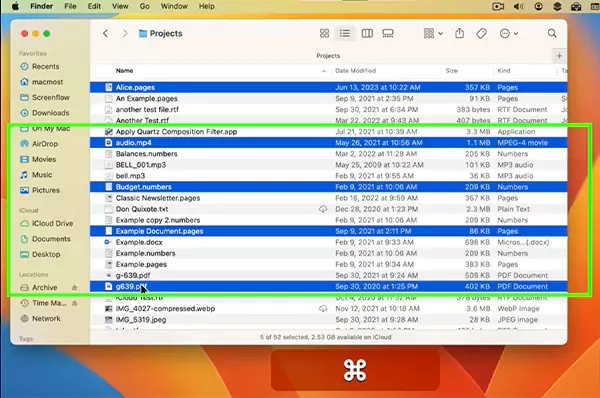The width and height of the screenshot is (600, 398).
Task: Go back with the left chevron
Action: (105, 33)
